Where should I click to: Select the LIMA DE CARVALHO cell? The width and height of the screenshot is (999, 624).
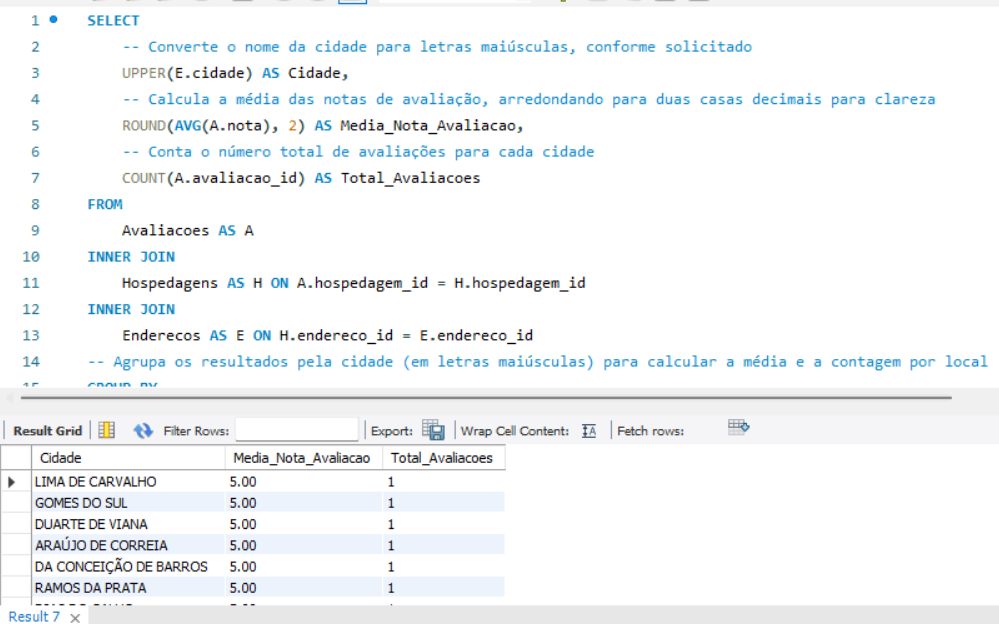[x=128, y=482]
